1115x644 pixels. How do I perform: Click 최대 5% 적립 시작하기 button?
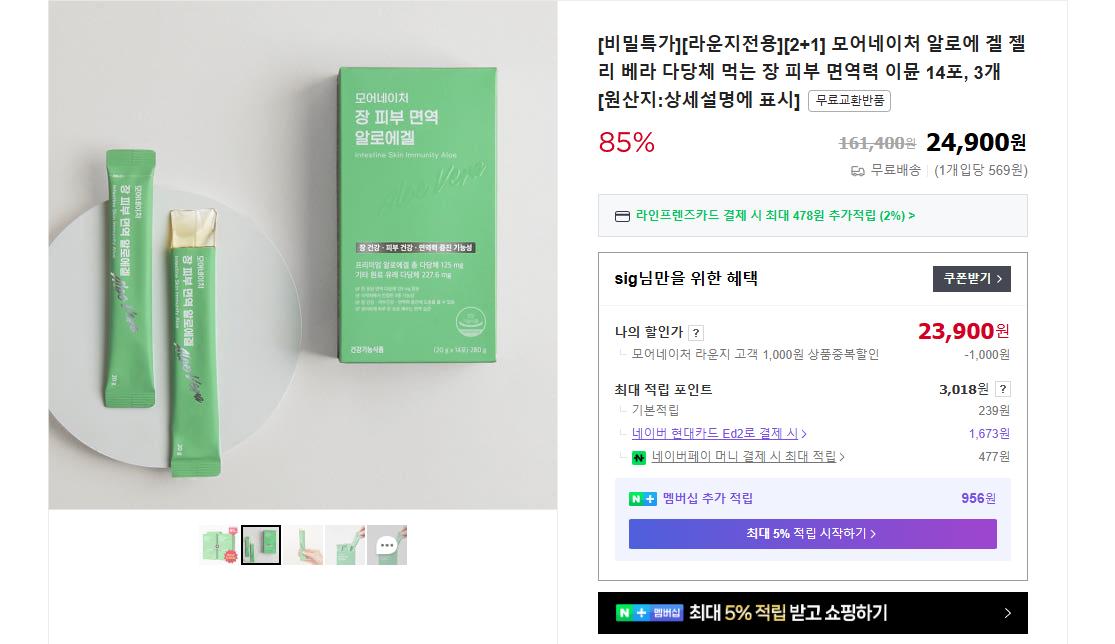[x=812, y=534]
